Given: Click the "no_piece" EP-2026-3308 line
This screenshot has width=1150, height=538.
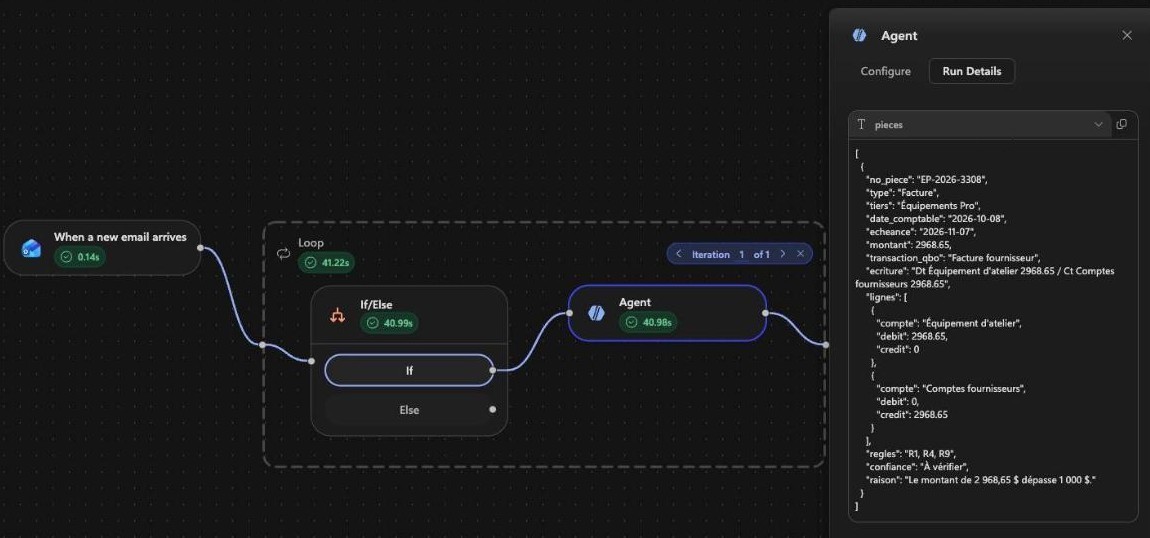Looking at the screenshot, I should (x=928, y=179).
